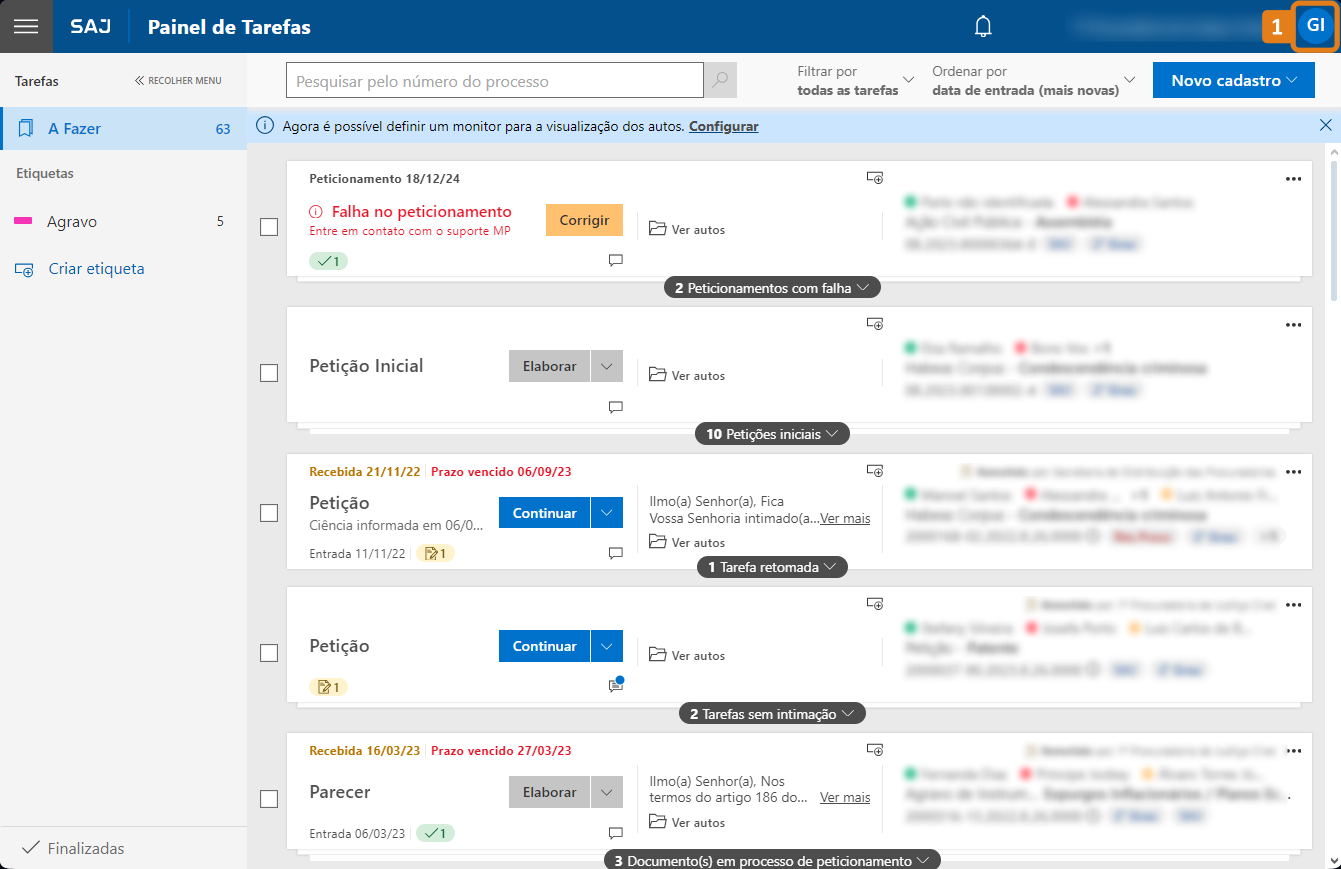The height and width of the screenshot is (869, 1341).
Task: Expand "10 Petições iniciais"
Action: tap(772, 433)
